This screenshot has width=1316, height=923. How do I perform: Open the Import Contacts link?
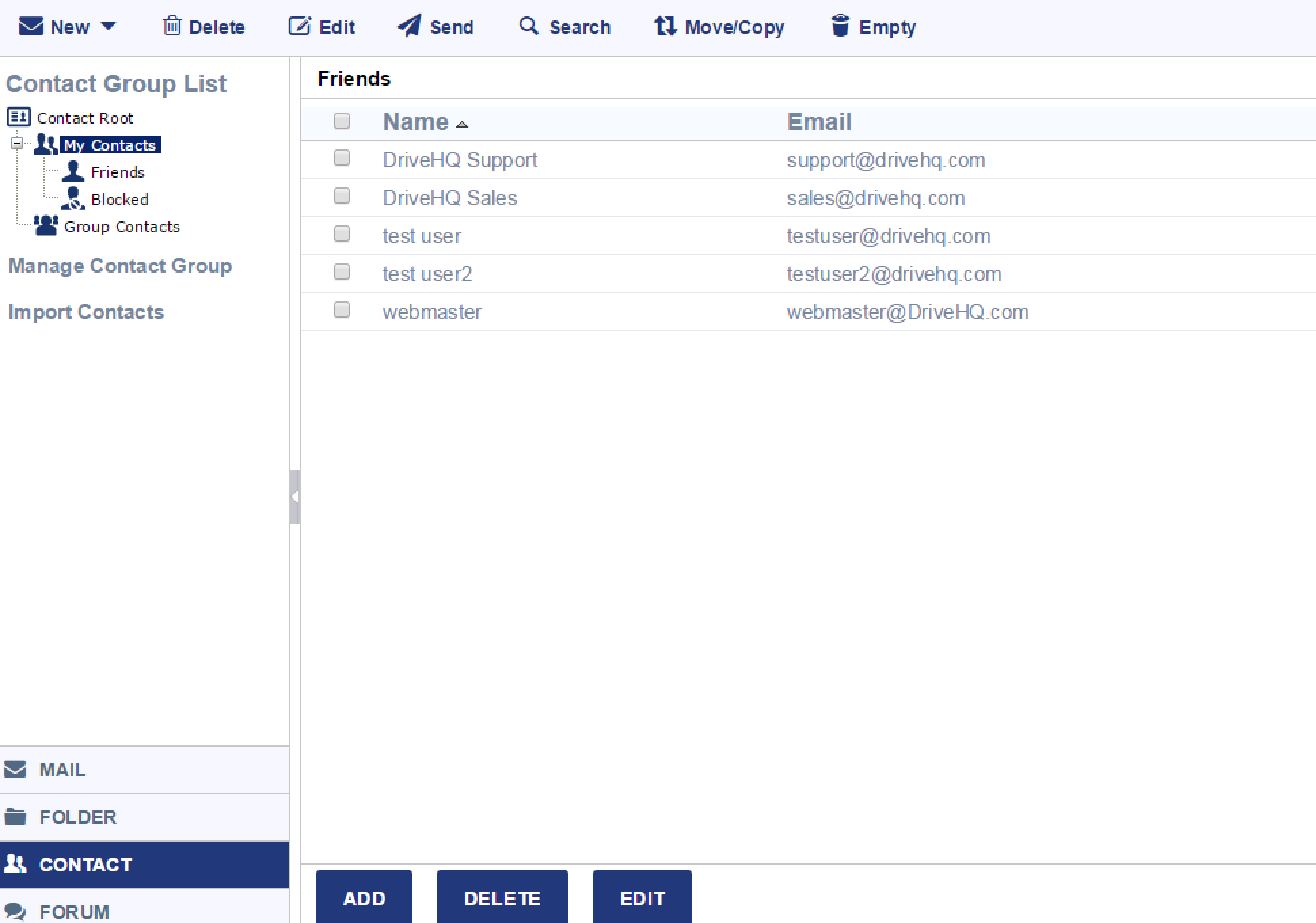[x=86, y=312]
